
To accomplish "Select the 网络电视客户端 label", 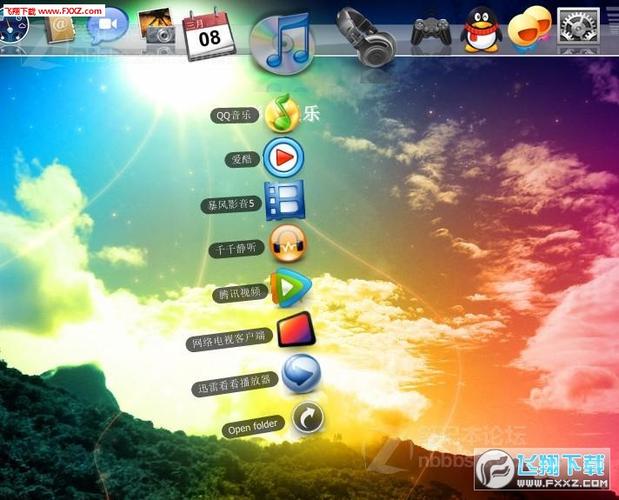I will tap(230, 339).
